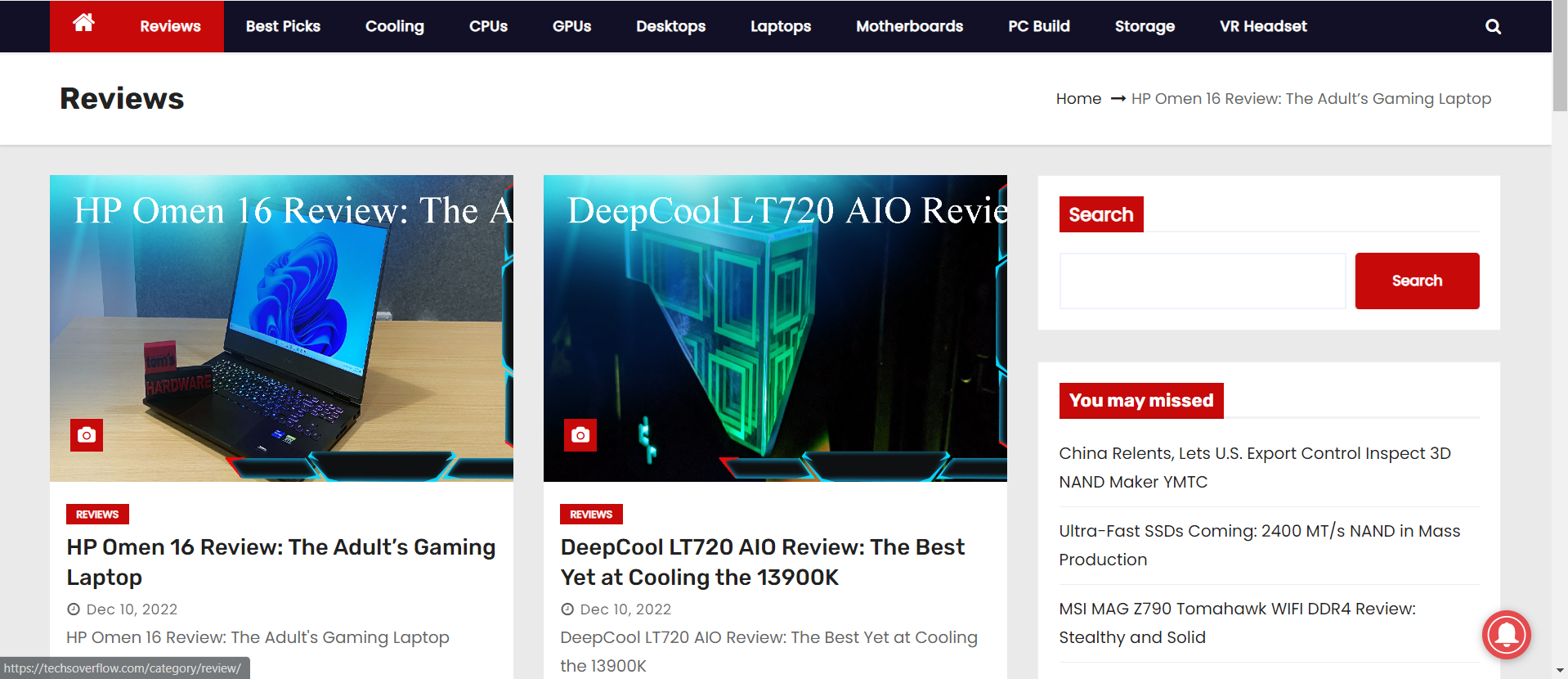Click Dec 10, 2022 date under HP Omen
This screenshot has height=679, width=1568.
pos(132,609)
